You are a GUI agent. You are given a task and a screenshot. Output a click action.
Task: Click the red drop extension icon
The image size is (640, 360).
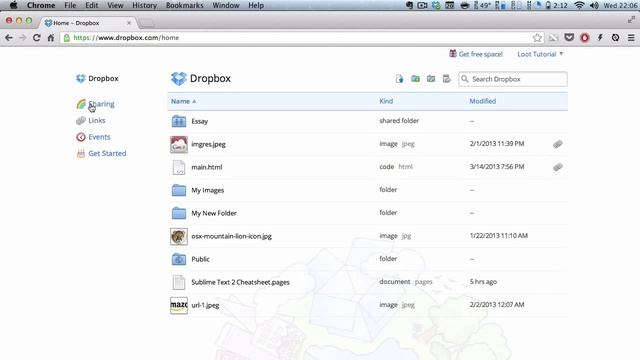[x=584, y=38]
